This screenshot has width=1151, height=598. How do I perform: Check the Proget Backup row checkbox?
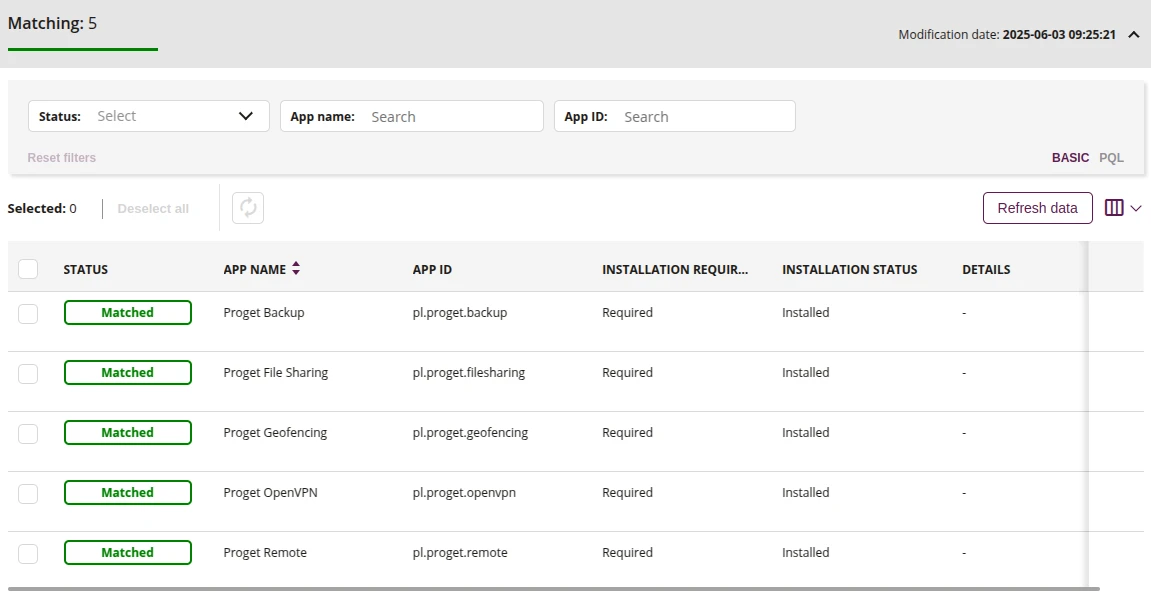tap(28, 314)
